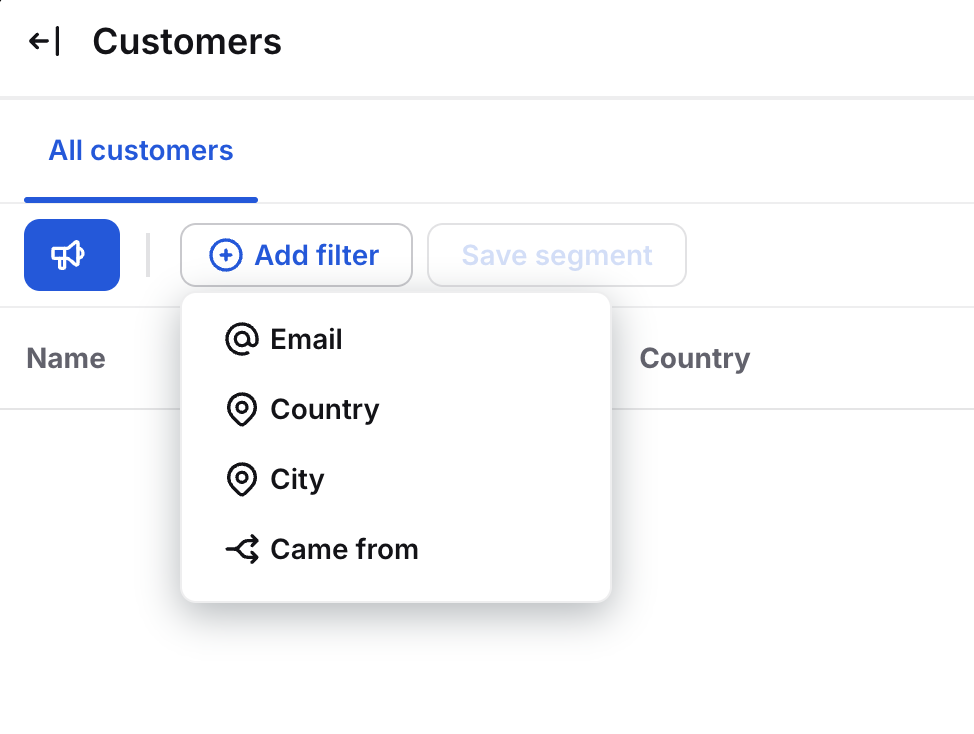Open the megaphone broadcast button
Screen dimensions: 974x734
72,255
